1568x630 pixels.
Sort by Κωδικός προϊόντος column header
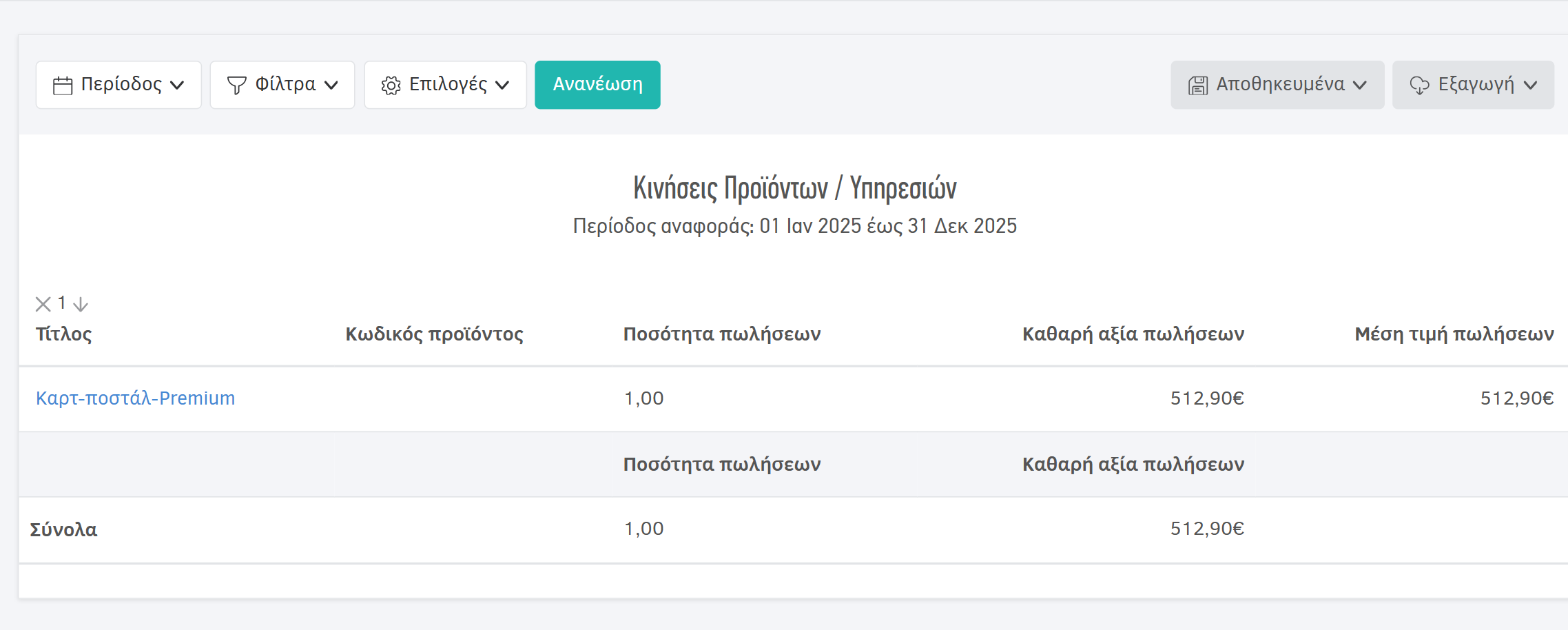pyautogui.click(x=435, y=334)
